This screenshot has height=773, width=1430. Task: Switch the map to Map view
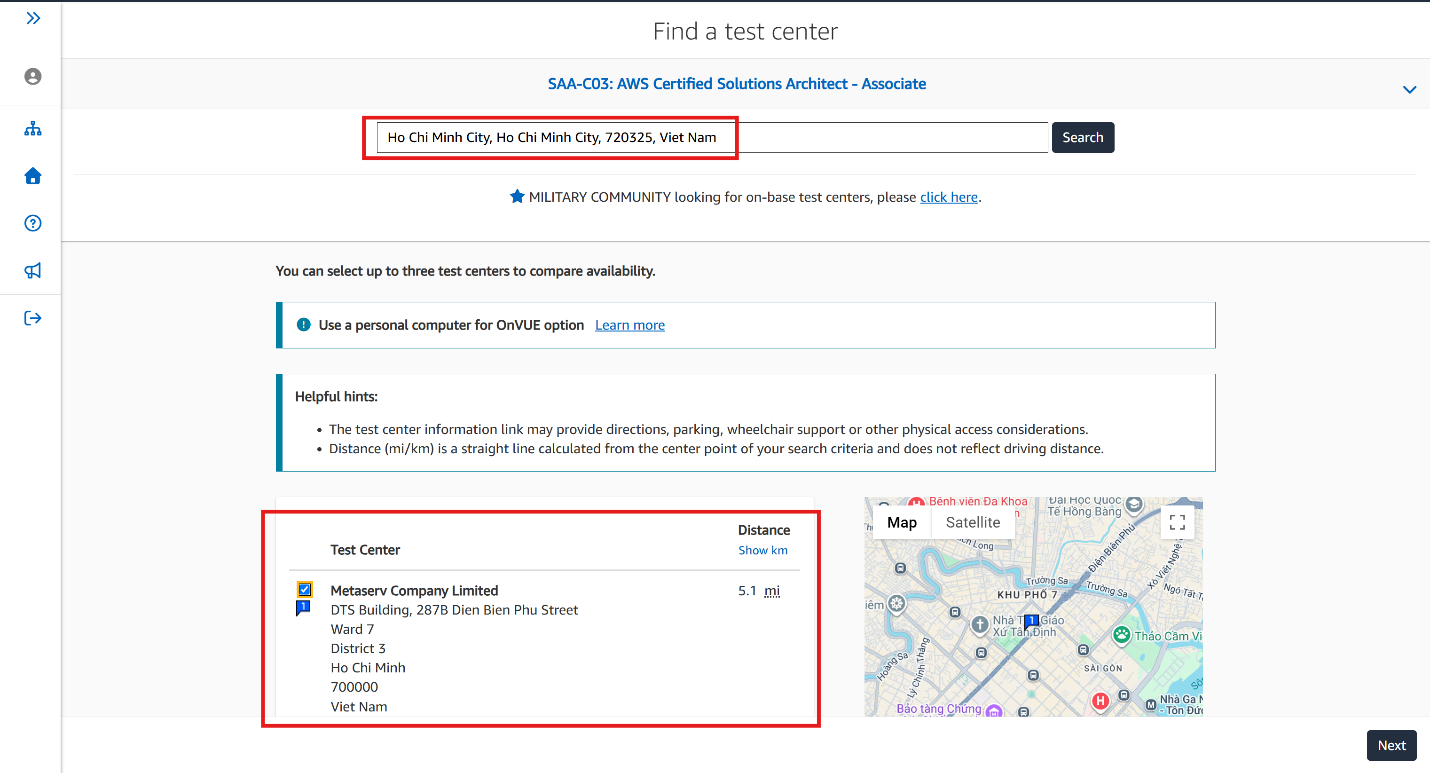click(x=902, y=522)
